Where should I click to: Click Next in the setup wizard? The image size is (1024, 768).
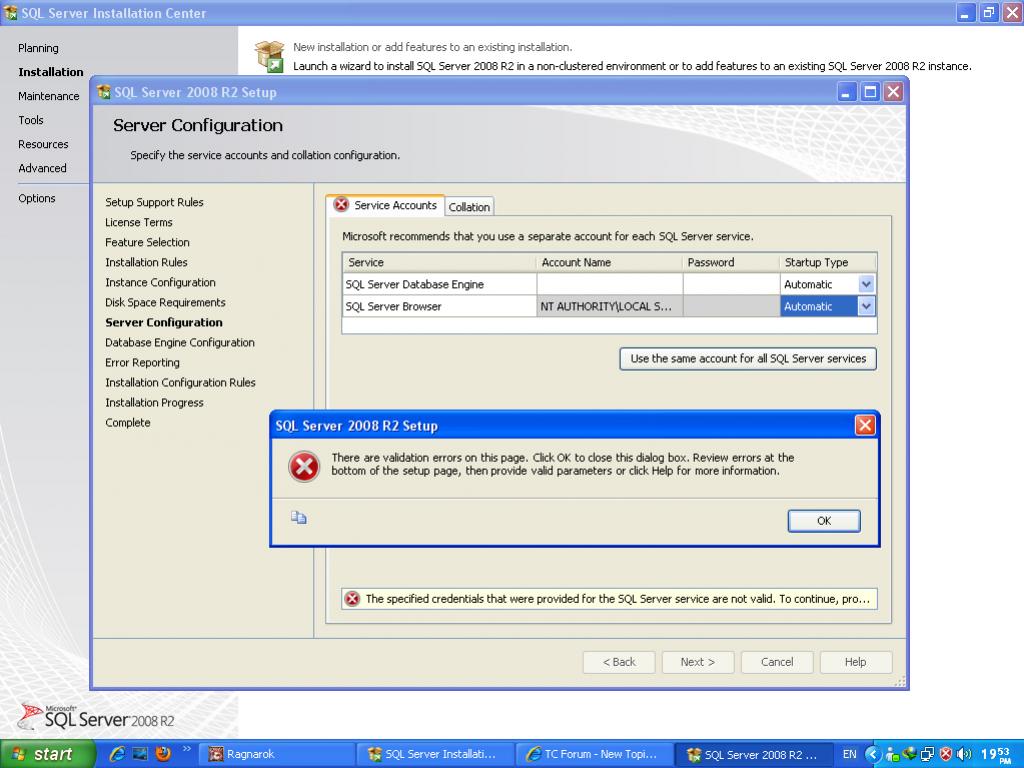[697, 662]
